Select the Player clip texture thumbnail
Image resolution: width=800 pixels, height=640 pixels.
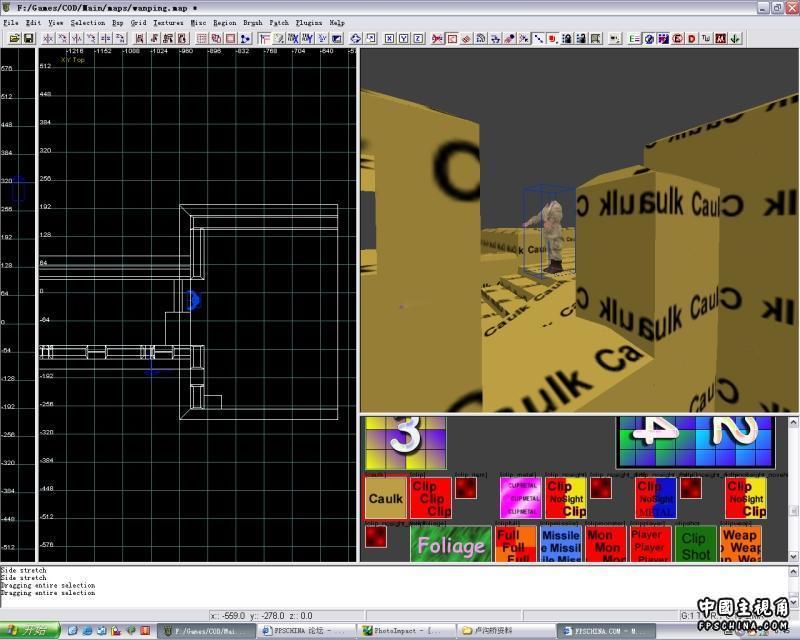(x=651, y=544)
